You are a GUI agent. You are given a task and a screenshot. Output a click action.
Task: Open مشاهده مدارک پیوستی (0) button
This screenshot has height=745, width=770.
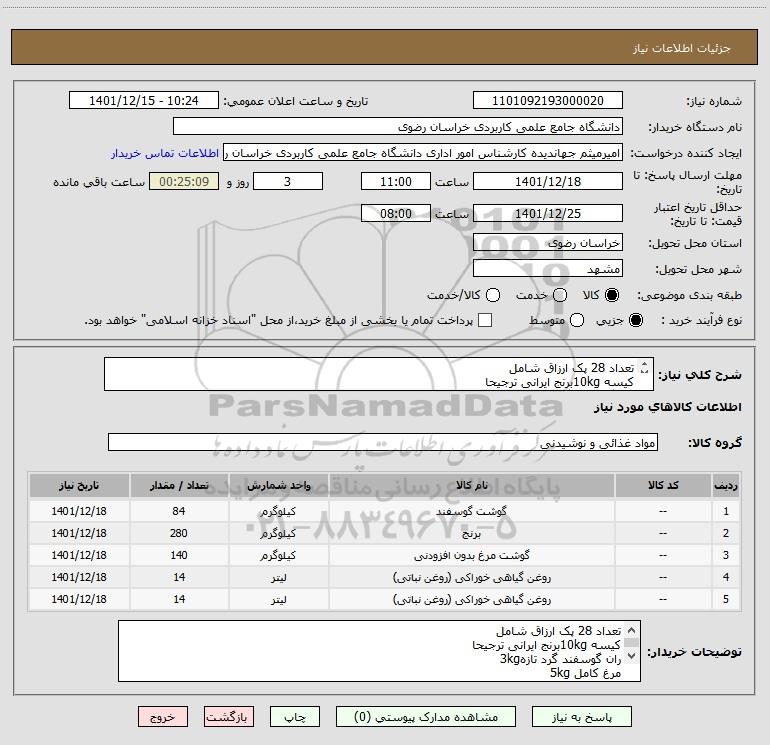point(426,717)
